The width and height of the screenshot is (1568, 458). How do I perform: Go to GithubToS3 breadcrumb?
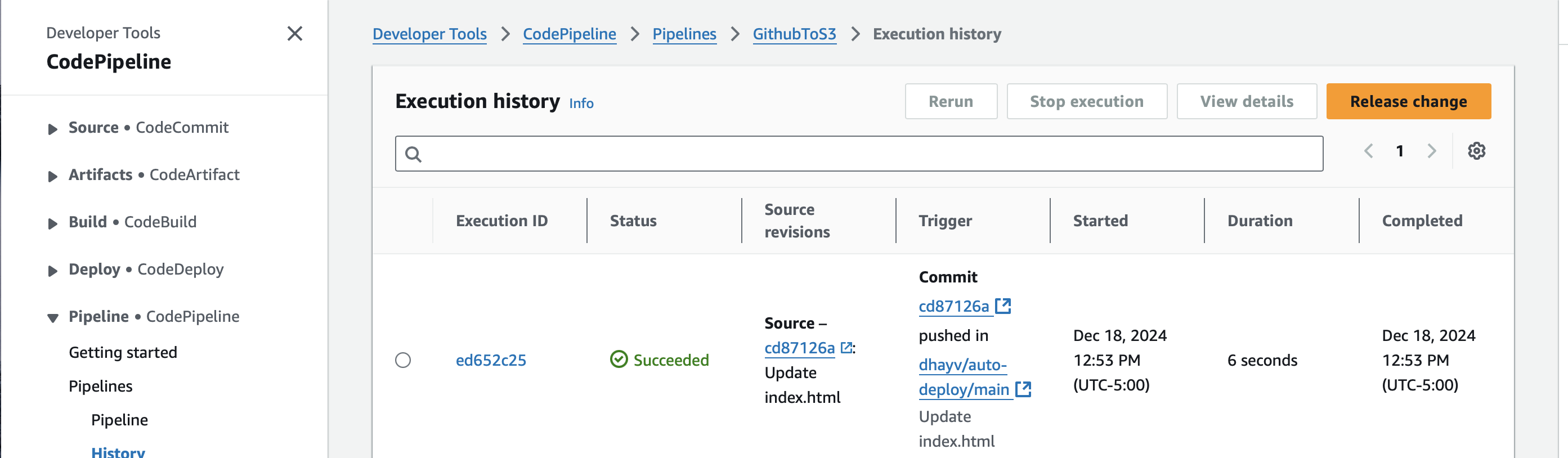tap(794, 34)
